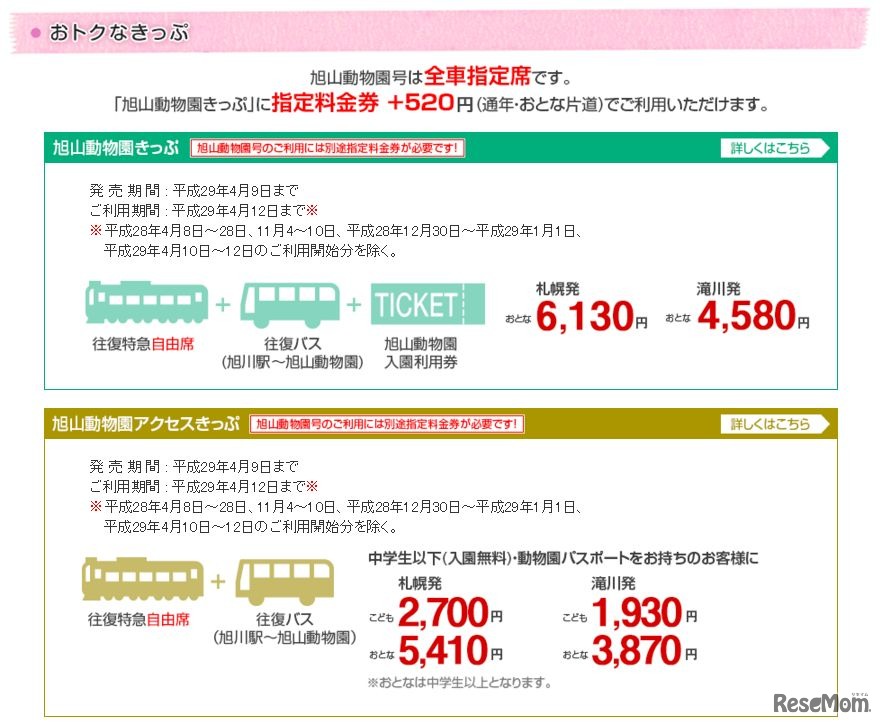Screen dimensions: 884x726
Task: Click 往復特急自由席 caption under green train
Action: (x=143, y=343)
